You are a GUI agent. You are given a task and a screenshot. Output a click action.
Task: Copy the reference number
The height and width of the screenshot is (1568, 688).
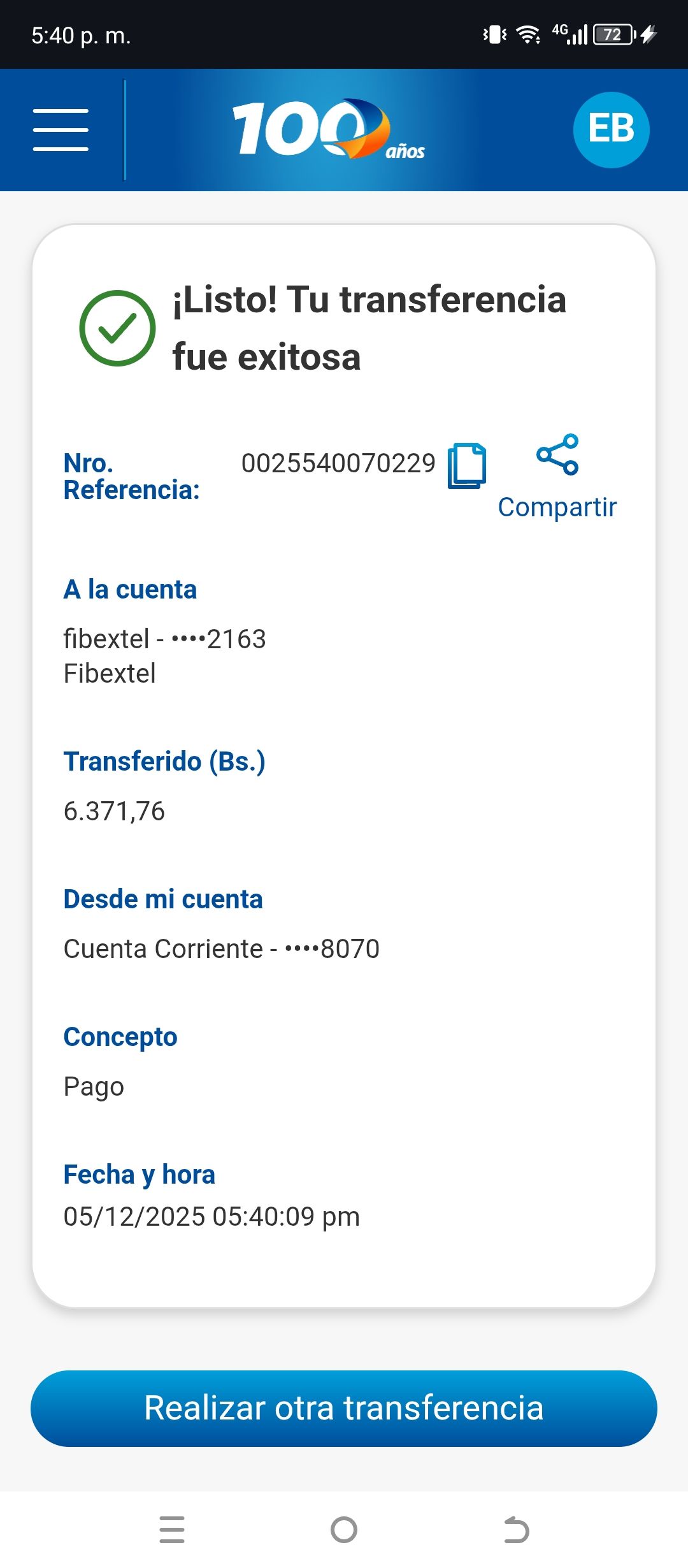(466, 465)
